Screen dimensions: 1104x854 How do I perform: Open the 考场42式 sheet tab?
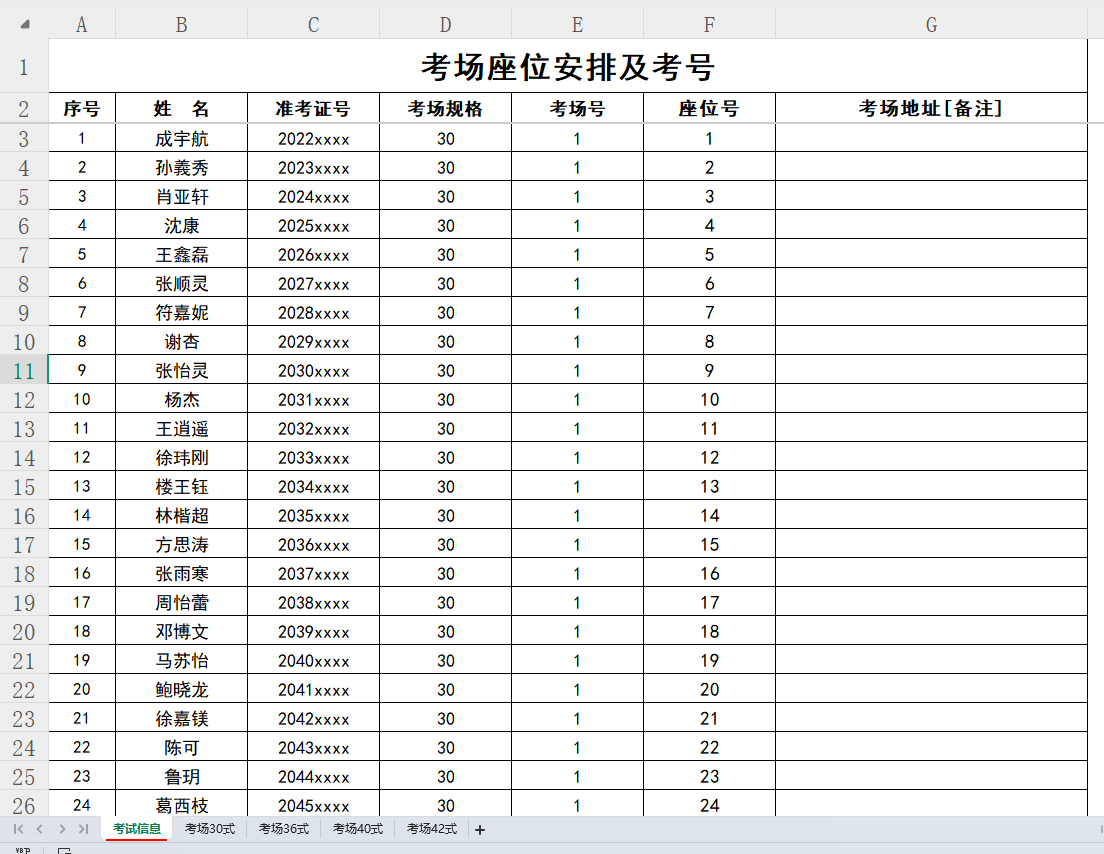431,829
